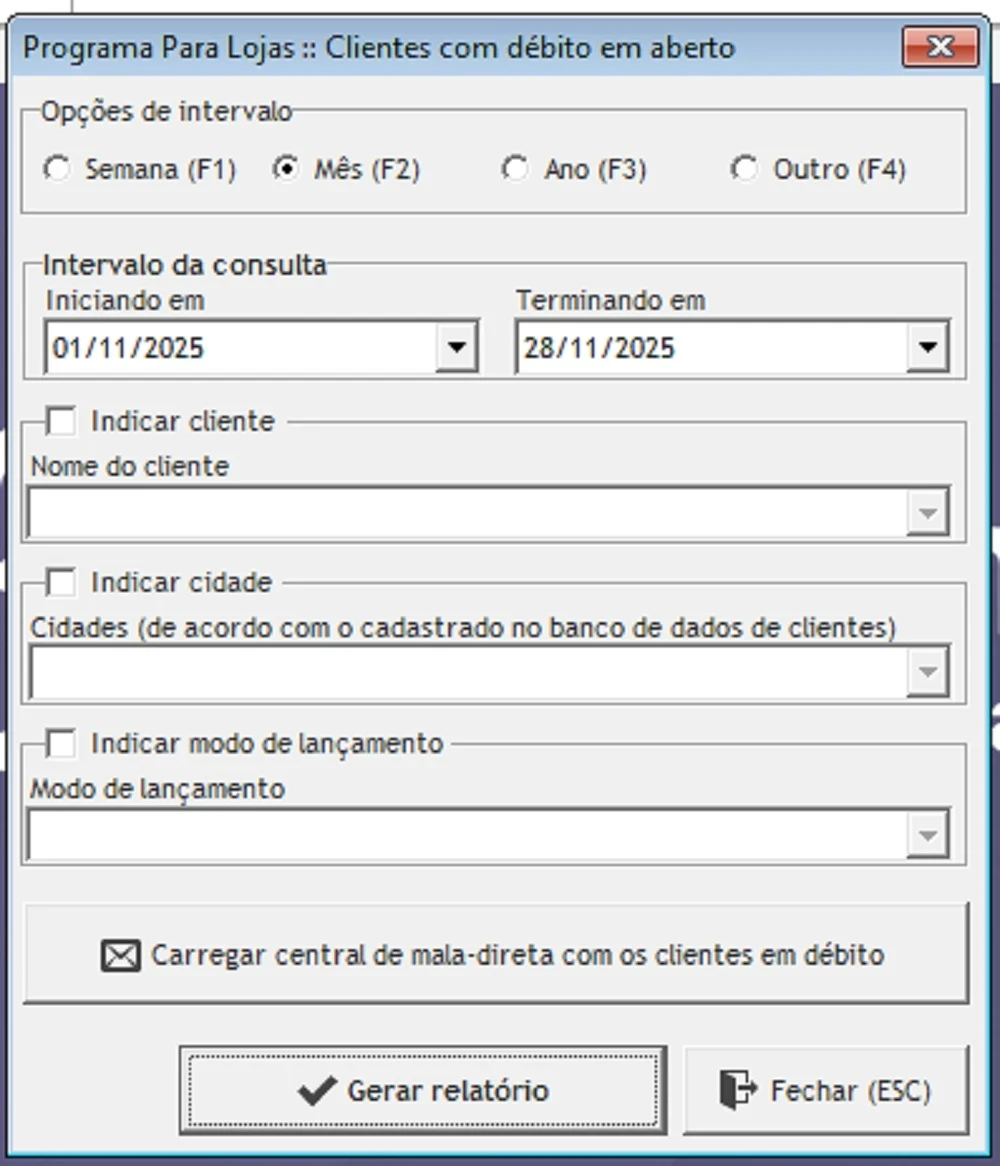Click the checkmark icon on Gerar relatório
The height and width of the screenshot is (1166, 1000).
point(317,1090)
